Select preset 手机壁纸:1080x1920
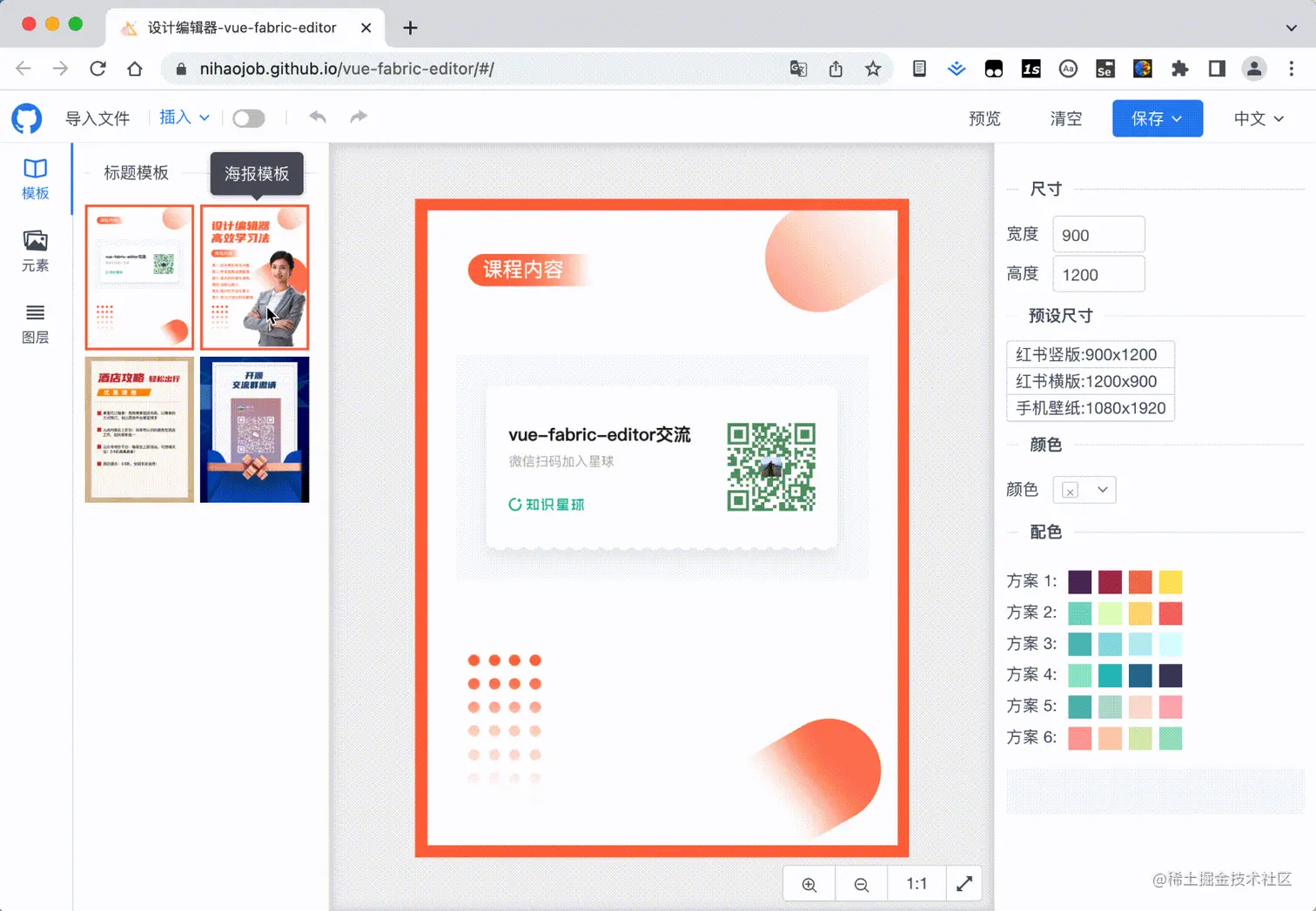This screenshot has width=1316, height=911. (1091, 408)
